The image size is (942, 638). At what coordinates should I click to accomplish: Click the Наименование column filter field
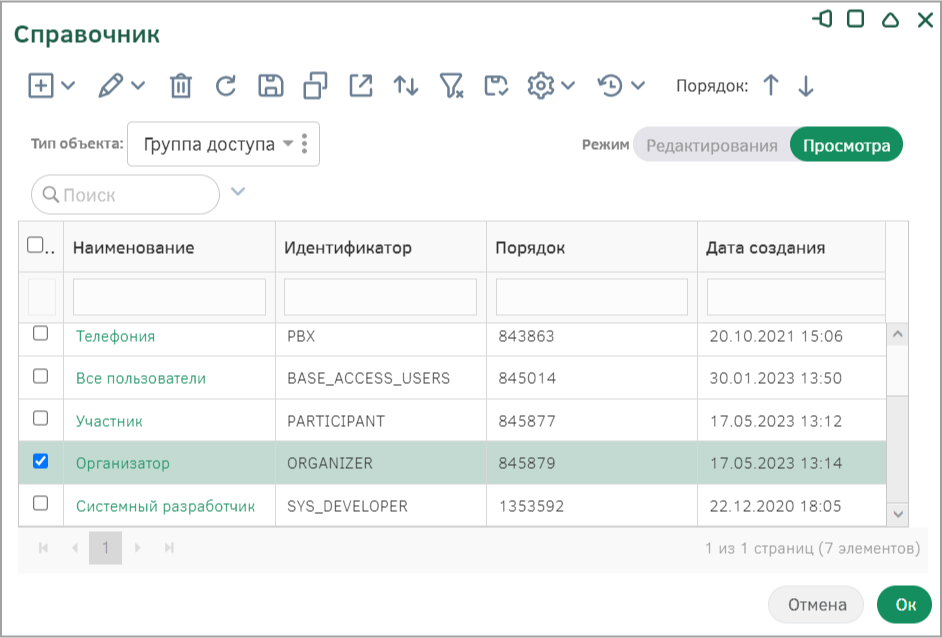point(169,297)
